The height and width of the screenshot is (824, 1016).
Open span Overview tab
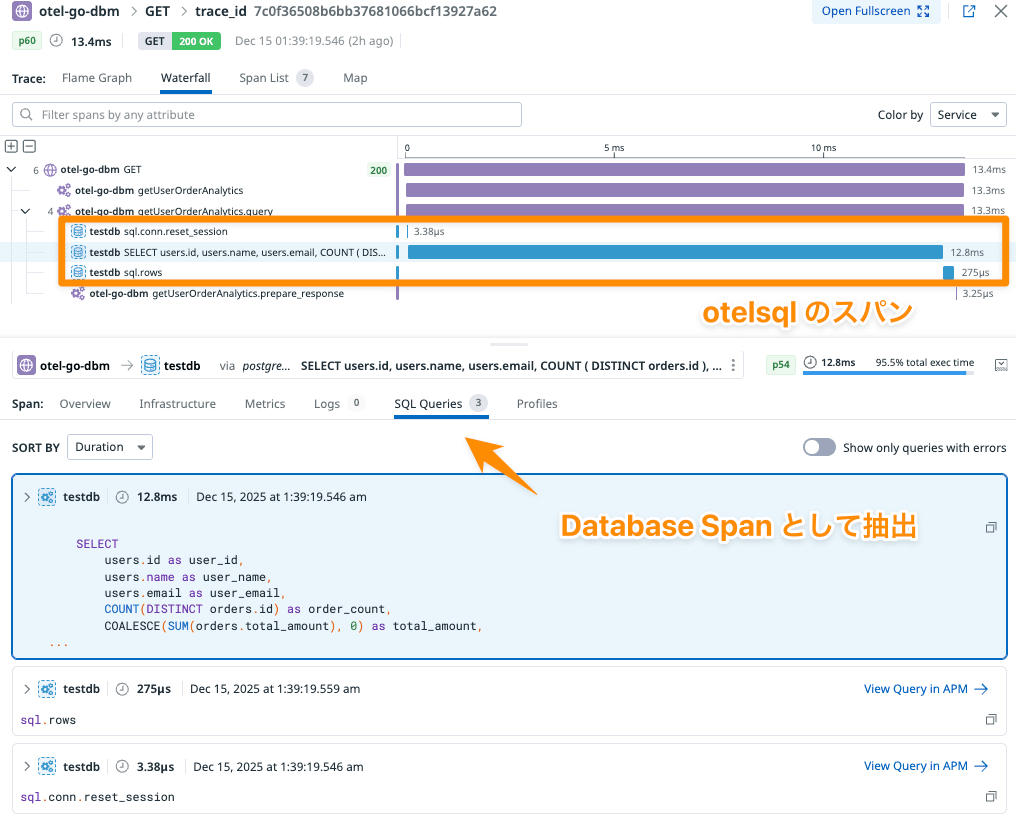coord(85,404)
